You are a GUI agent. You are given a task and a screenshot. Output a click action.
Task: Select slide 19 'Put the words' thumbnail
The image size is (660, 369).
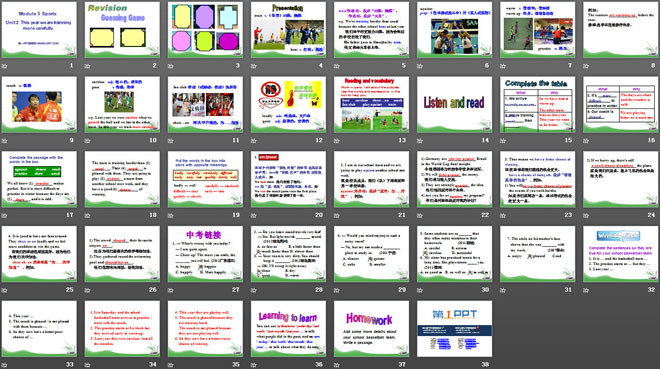[x=205, y=179]
